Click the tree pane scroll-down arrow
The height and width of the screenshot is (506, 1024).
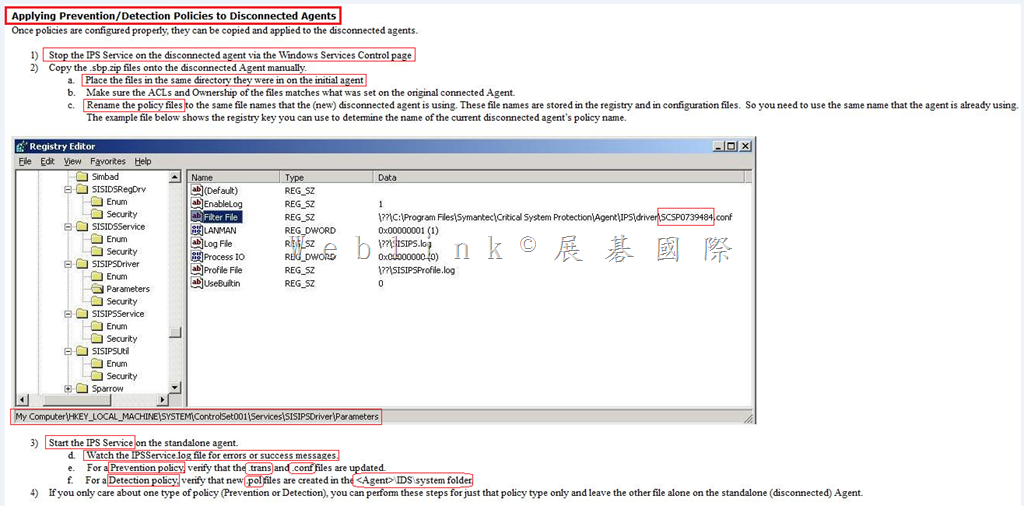tap(175, 388)
